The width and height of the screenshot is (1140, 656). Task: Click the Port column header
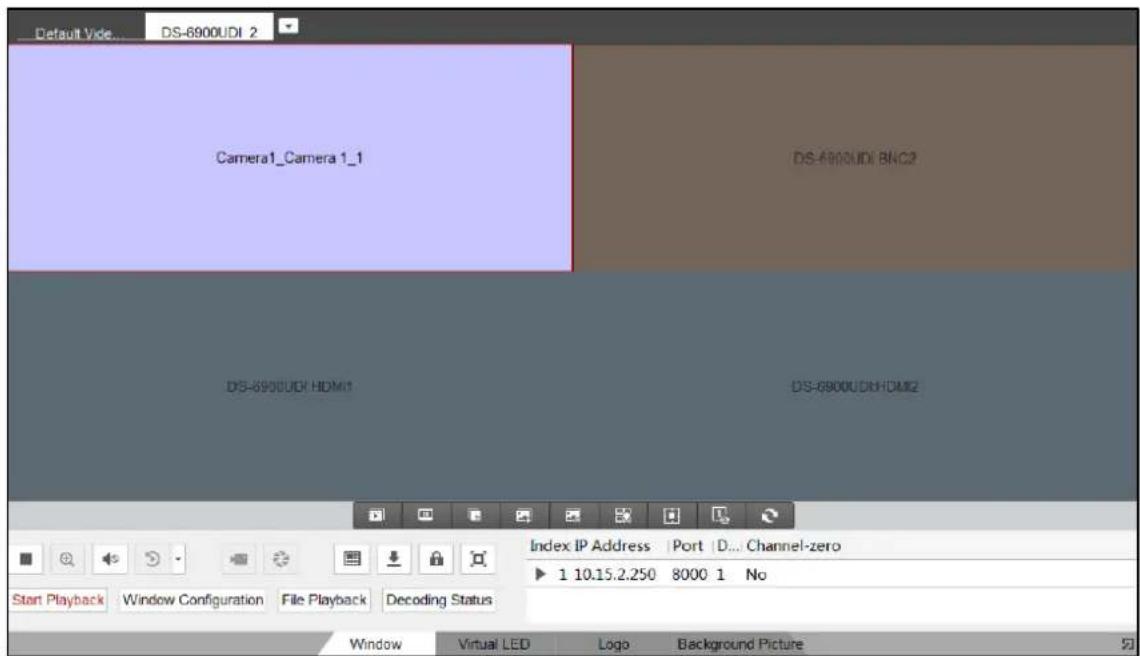click(x=687, y=545)
